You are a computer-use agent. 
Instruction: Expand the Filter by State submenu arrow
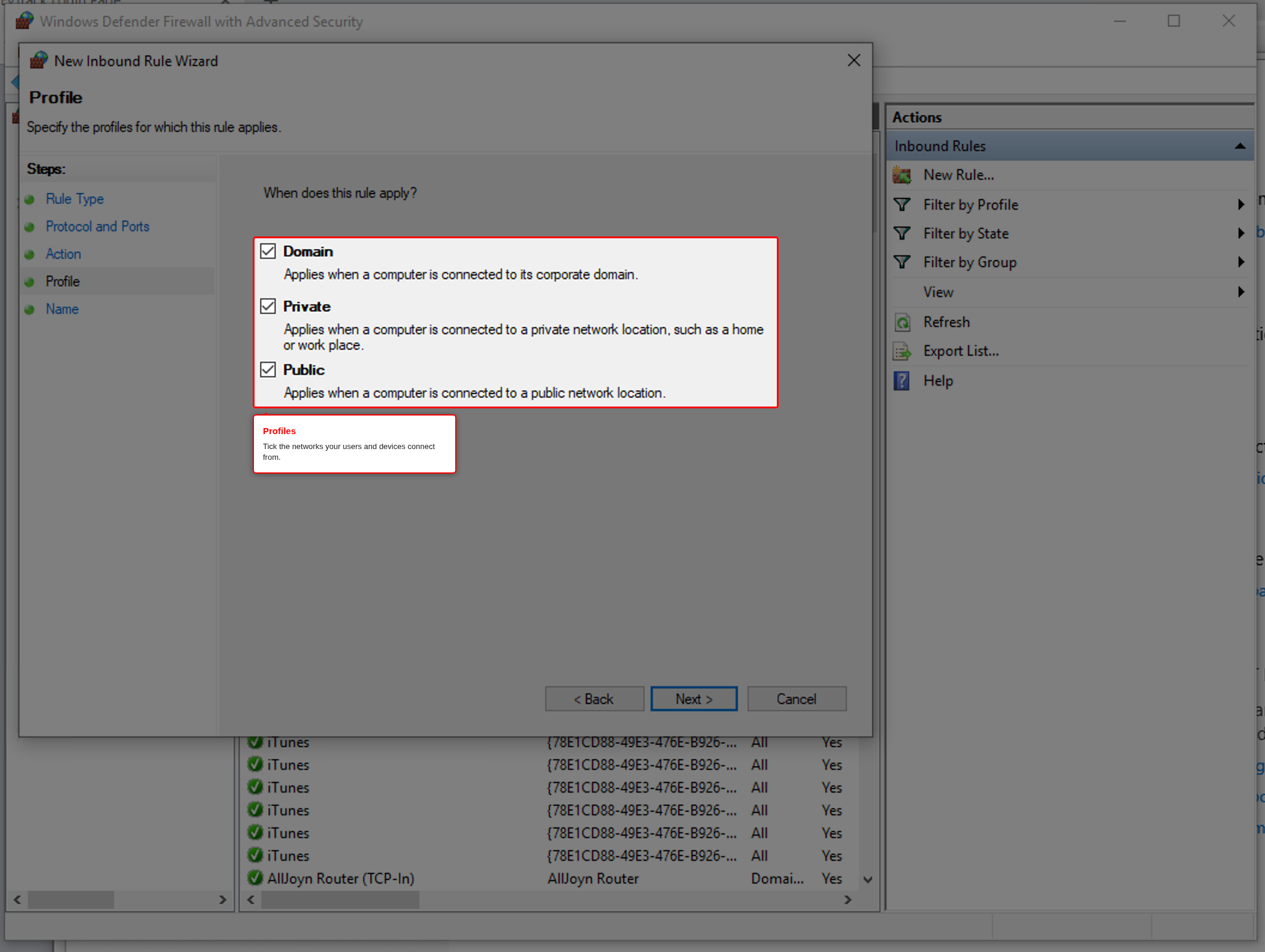pyautogui.click(x=1241, y=234)
